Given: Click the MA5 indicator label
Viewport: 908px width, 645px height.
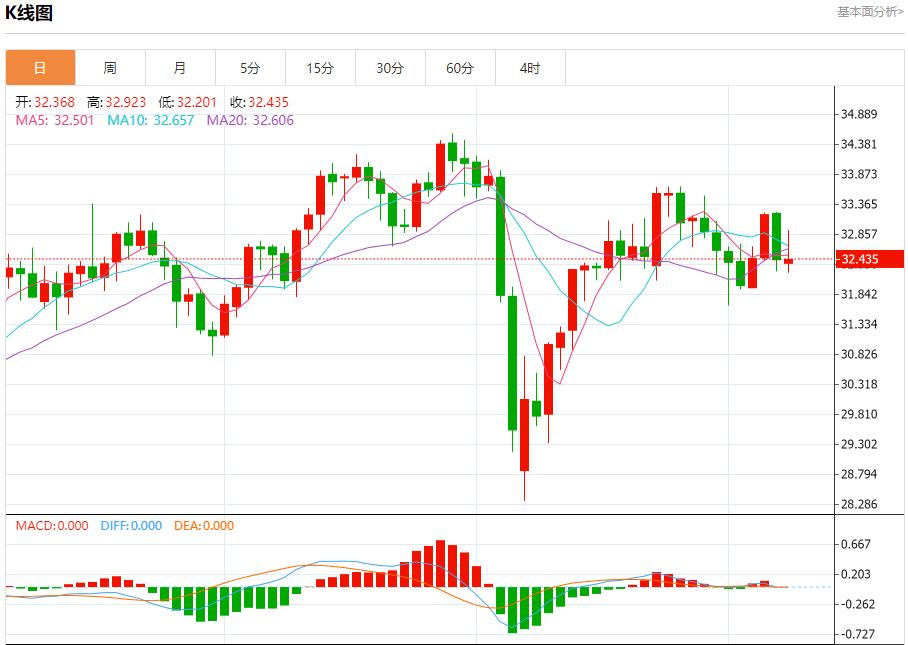Looking at the screenshot, I should point(55,120).
